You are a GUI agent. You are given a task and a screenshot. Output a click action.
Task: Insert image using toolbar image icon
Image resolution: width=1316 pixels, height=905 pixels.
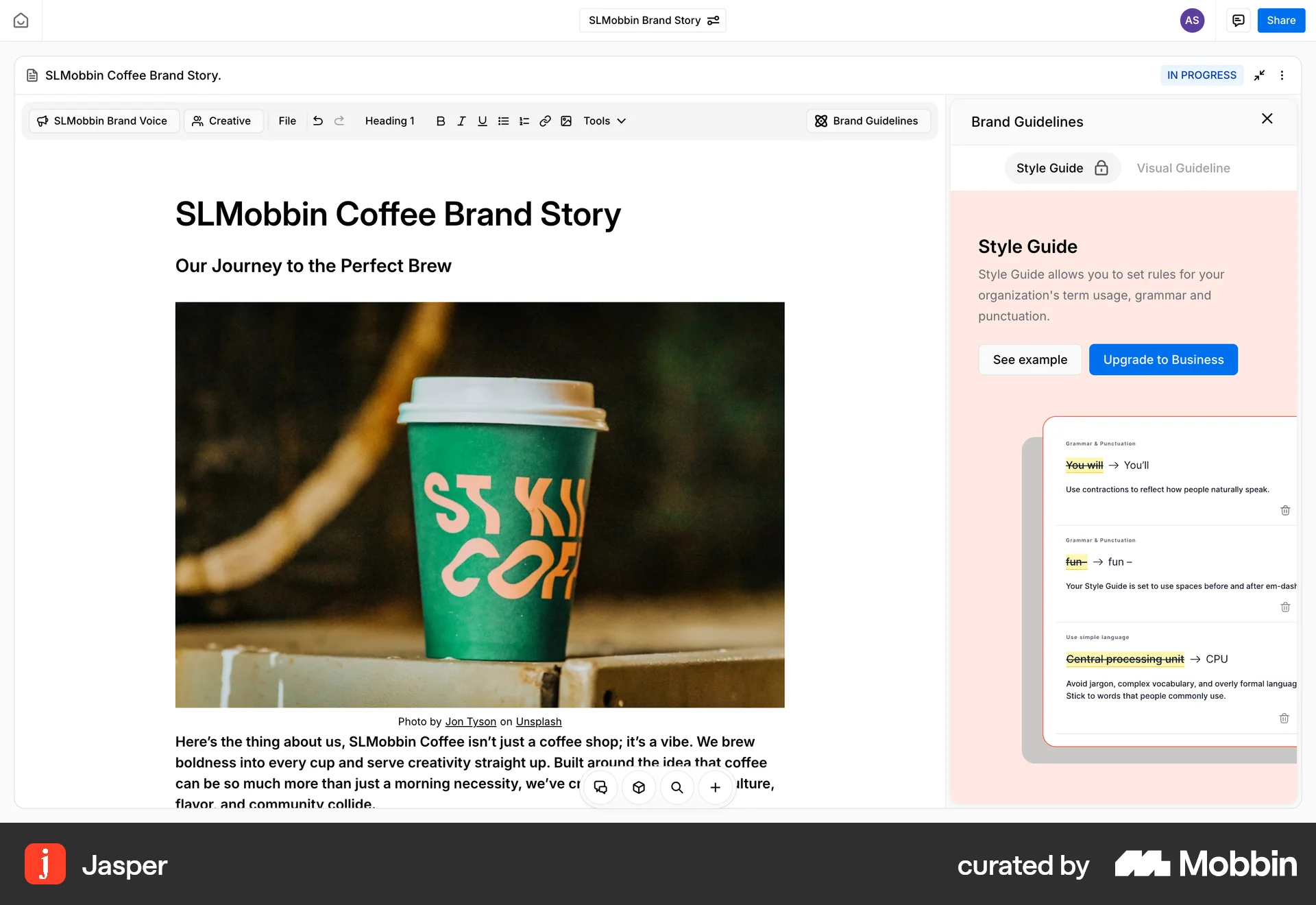point(566,121)
